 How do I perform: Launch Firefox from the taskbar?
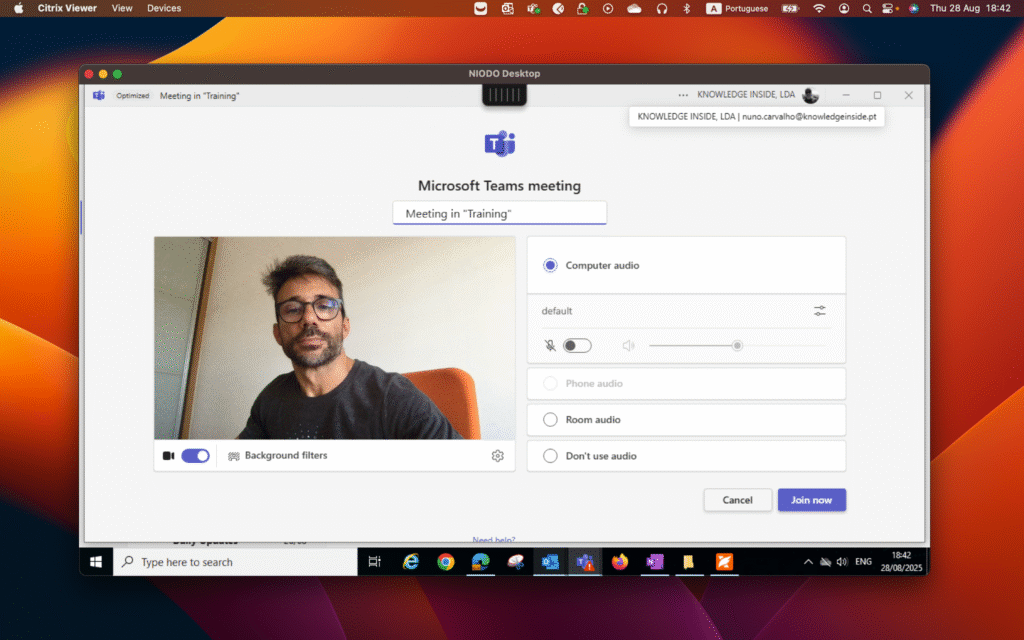620,562
